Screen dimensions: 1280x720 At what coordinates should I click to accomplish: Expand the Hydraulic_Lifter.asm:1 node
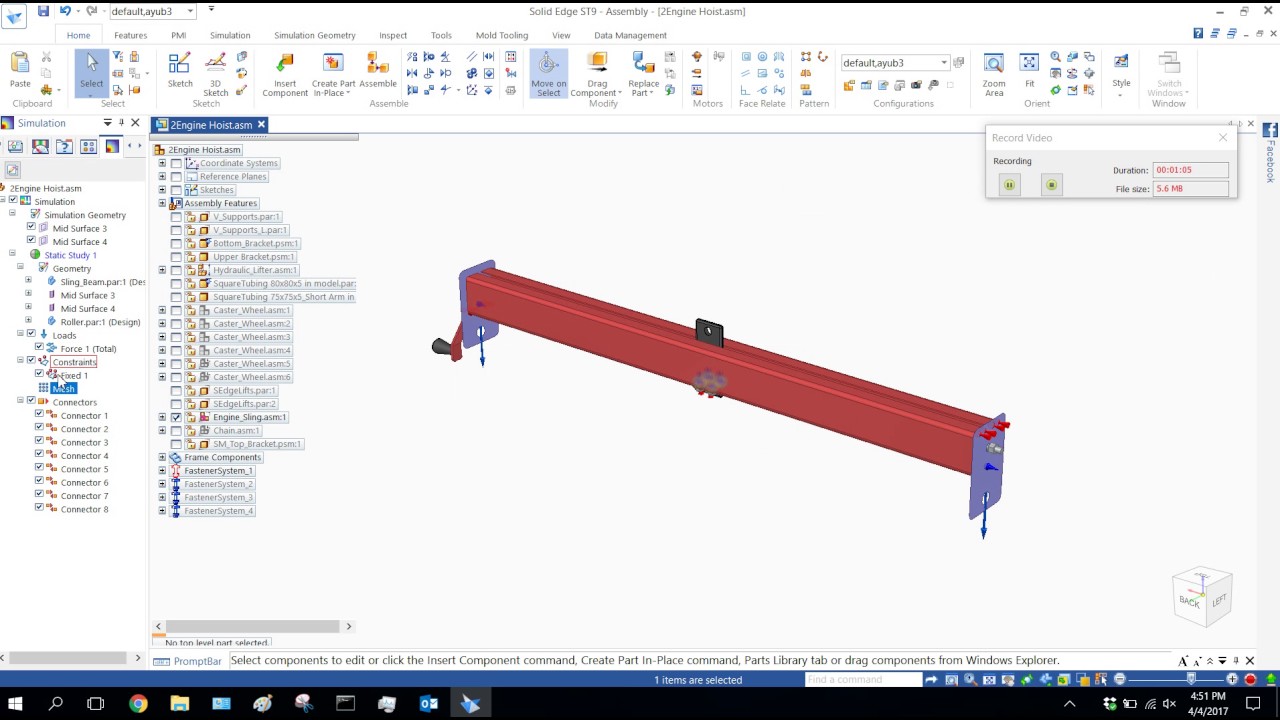click(x=162, y=270)
